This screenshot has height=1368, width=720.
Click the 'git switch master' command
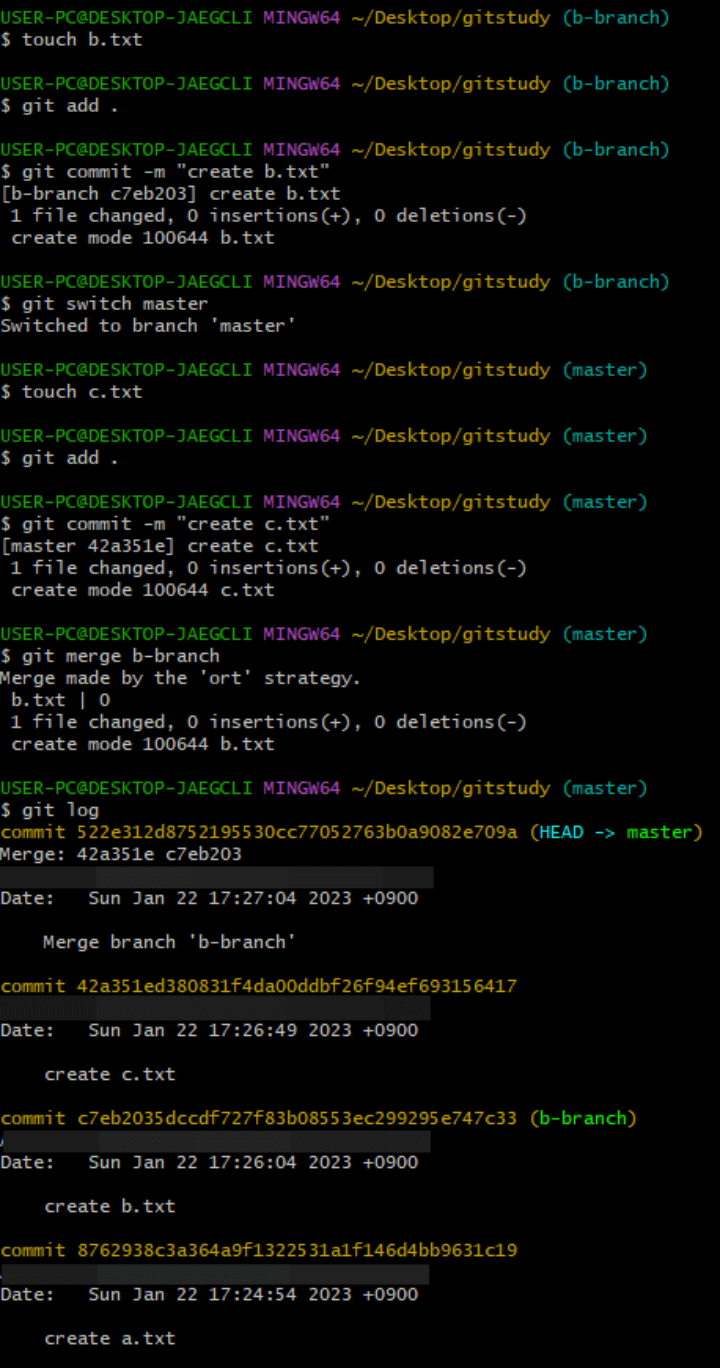click(104, 304)
